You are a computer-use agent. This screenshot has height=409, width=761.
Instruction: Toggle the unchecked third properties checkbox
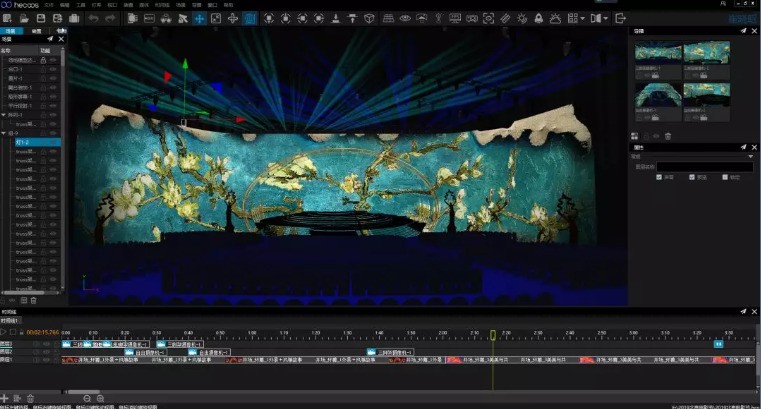click(725, 177)
